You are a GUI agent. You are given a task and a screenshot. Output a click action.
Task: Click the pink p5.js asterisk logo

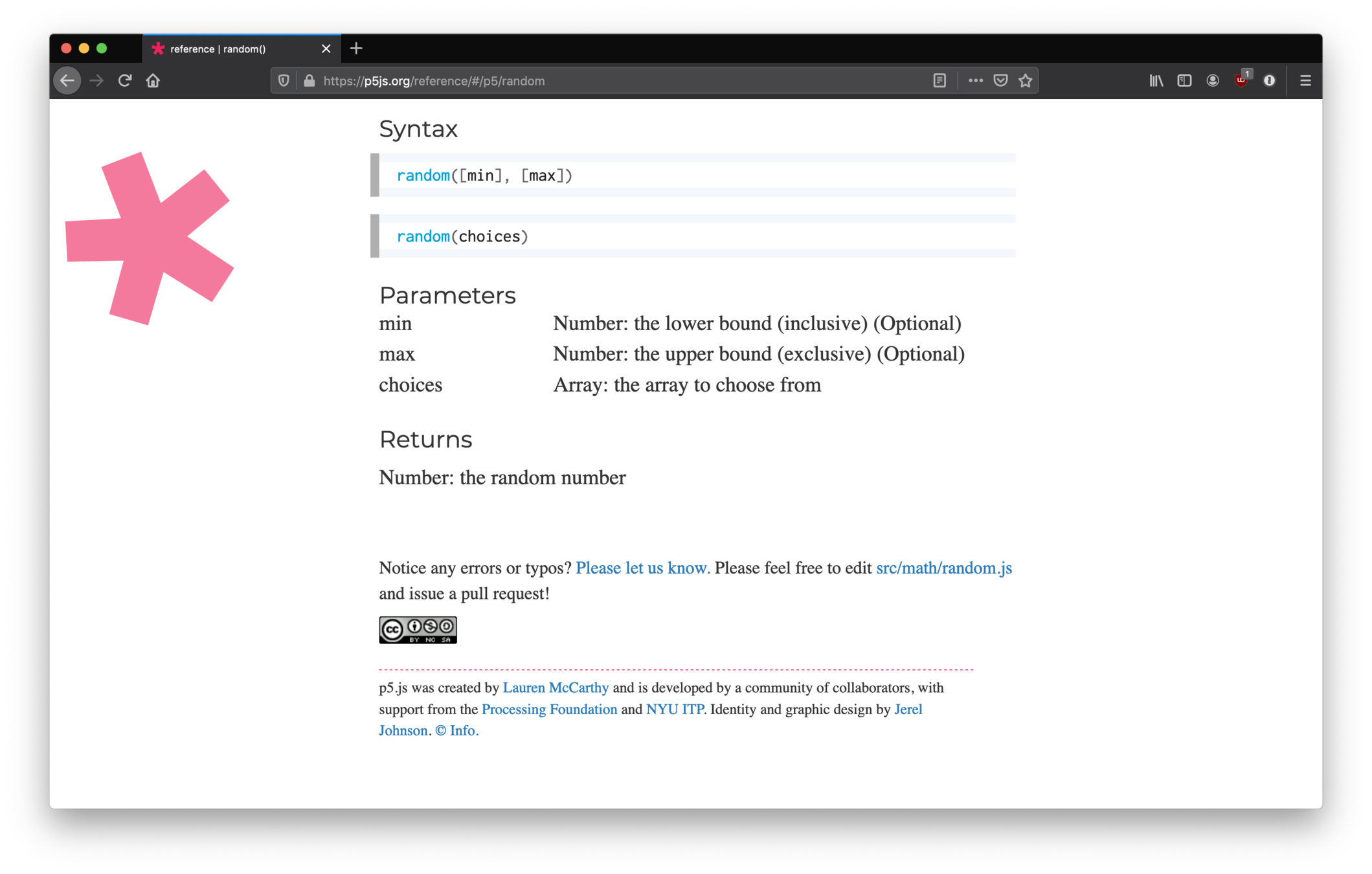tap(150, 238)
